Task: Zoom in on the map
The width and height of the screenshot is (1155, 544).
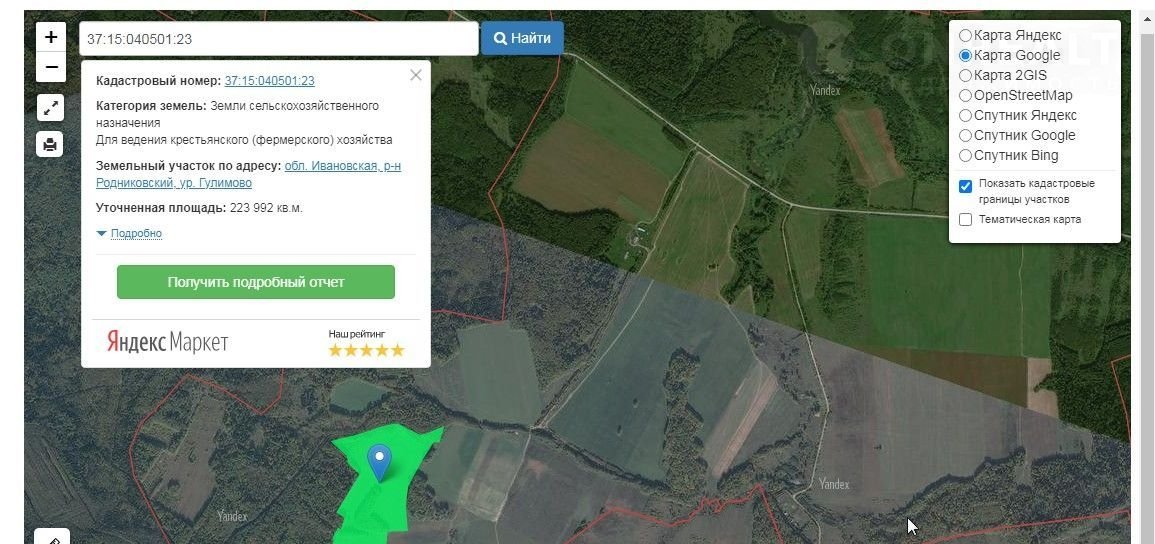Action: 51,38
